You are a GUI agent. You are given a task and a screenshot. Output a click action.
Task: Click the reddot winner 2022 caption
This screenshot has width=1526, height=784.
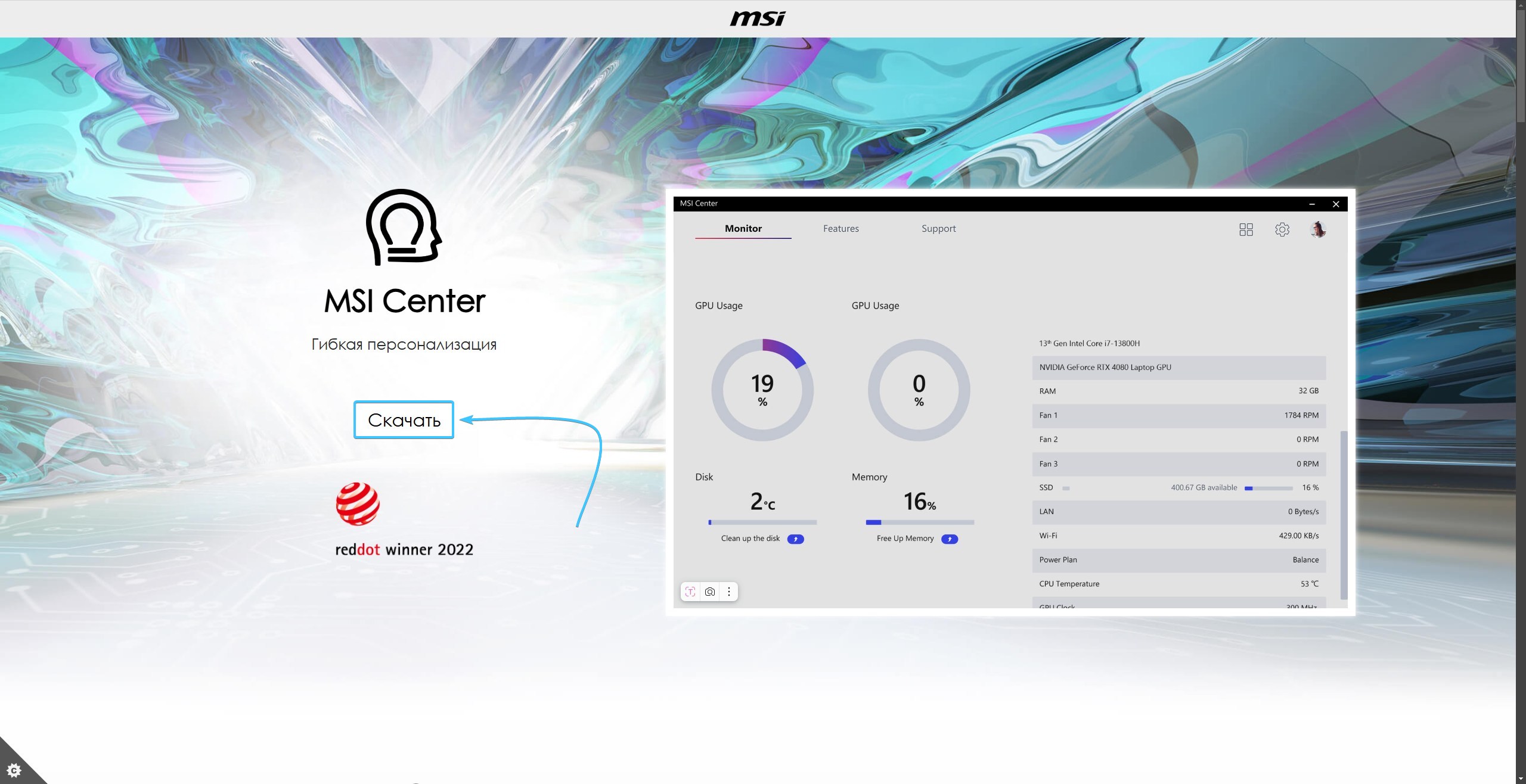(x=404, y=549)
